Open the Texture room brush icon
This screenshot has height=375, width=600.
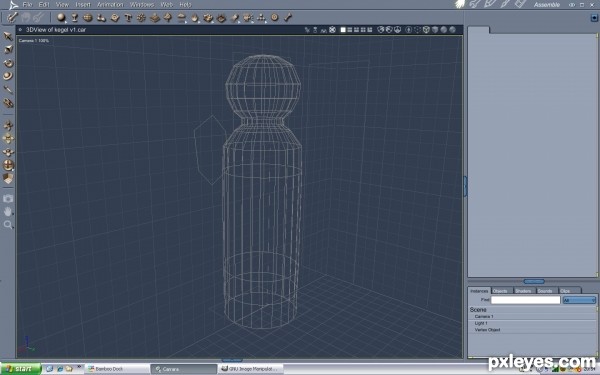tap(505, 4)
